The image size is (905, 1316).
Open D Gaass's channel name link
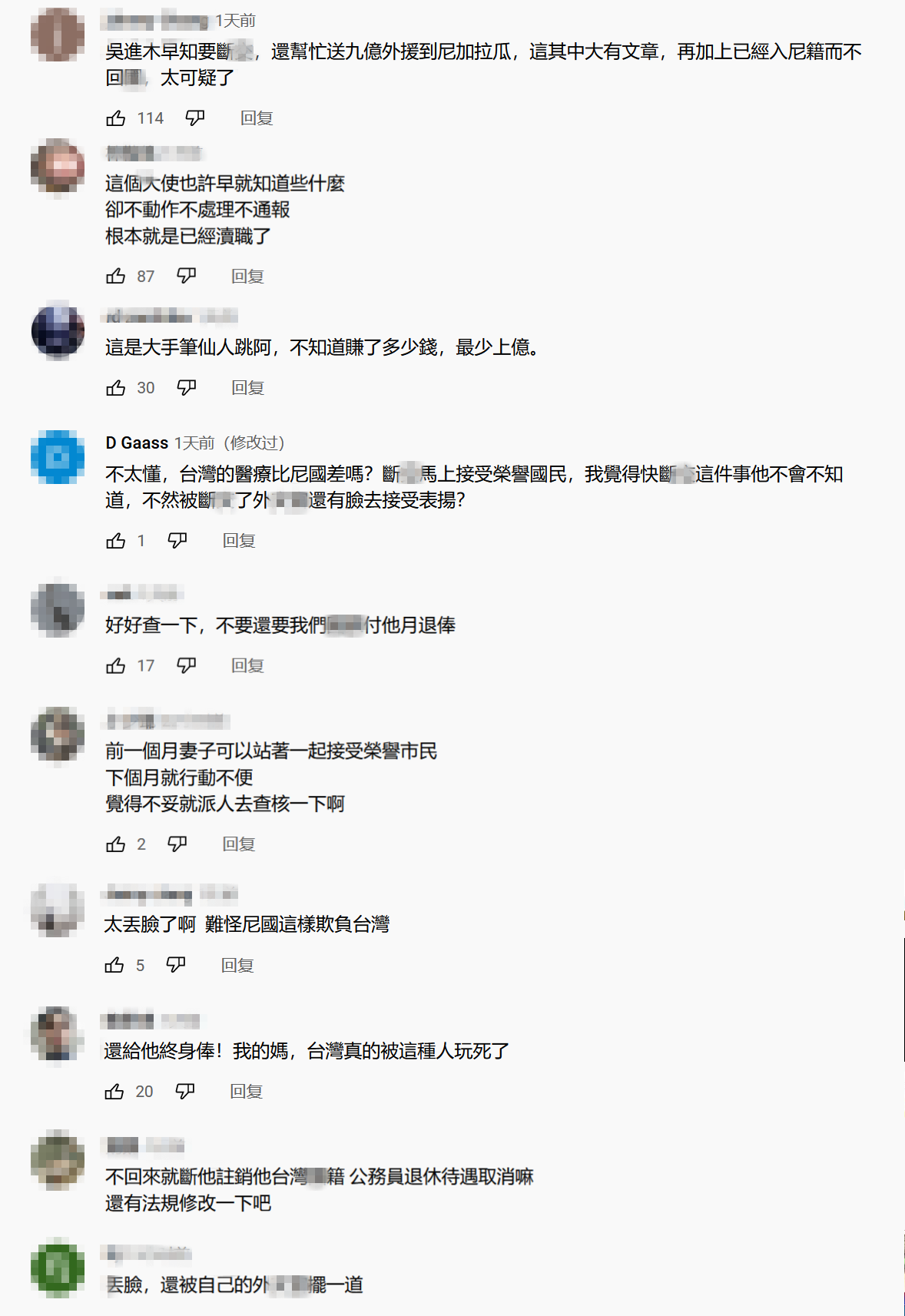[x=137, y=443]
